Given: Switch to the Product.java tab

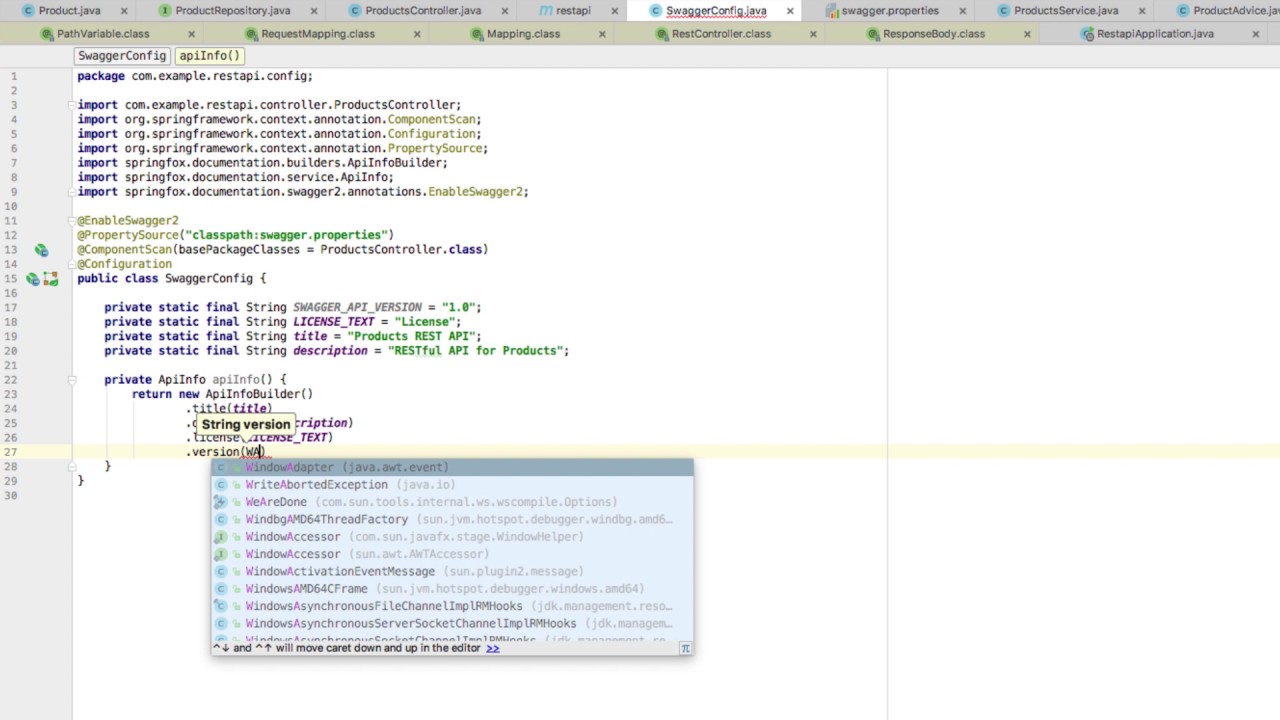Looking at the screenshot, I should [x=69, y=11].
